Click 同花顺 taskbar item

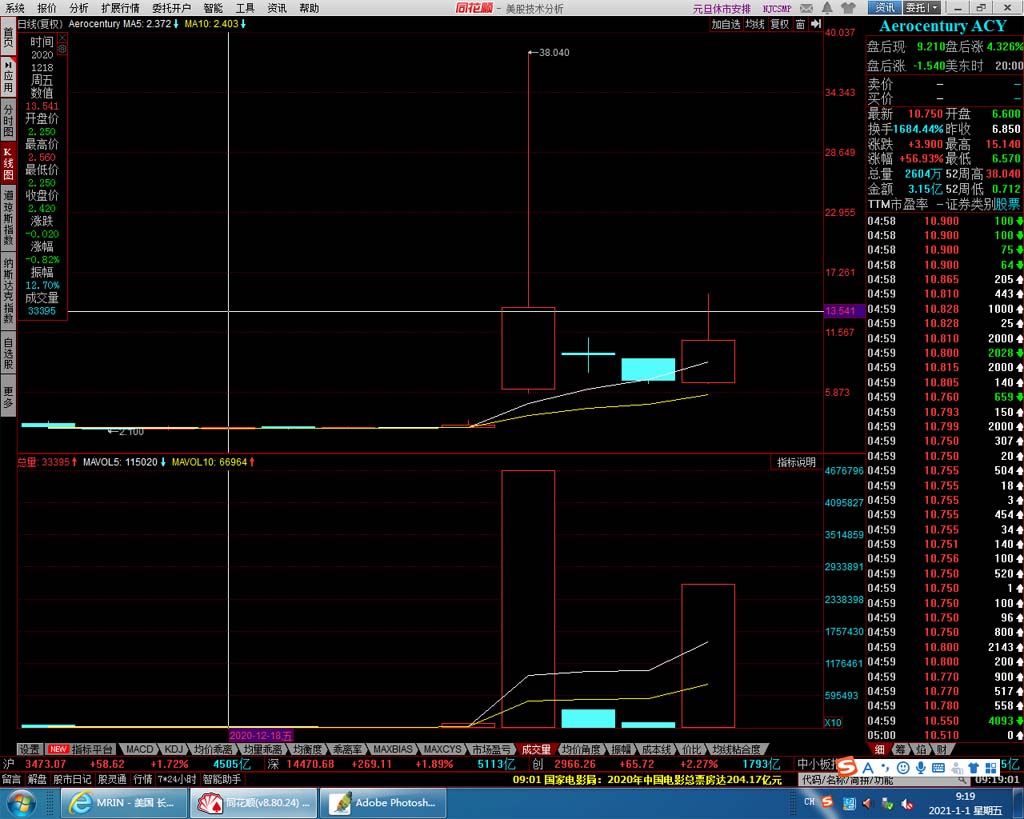click(254, 803)
